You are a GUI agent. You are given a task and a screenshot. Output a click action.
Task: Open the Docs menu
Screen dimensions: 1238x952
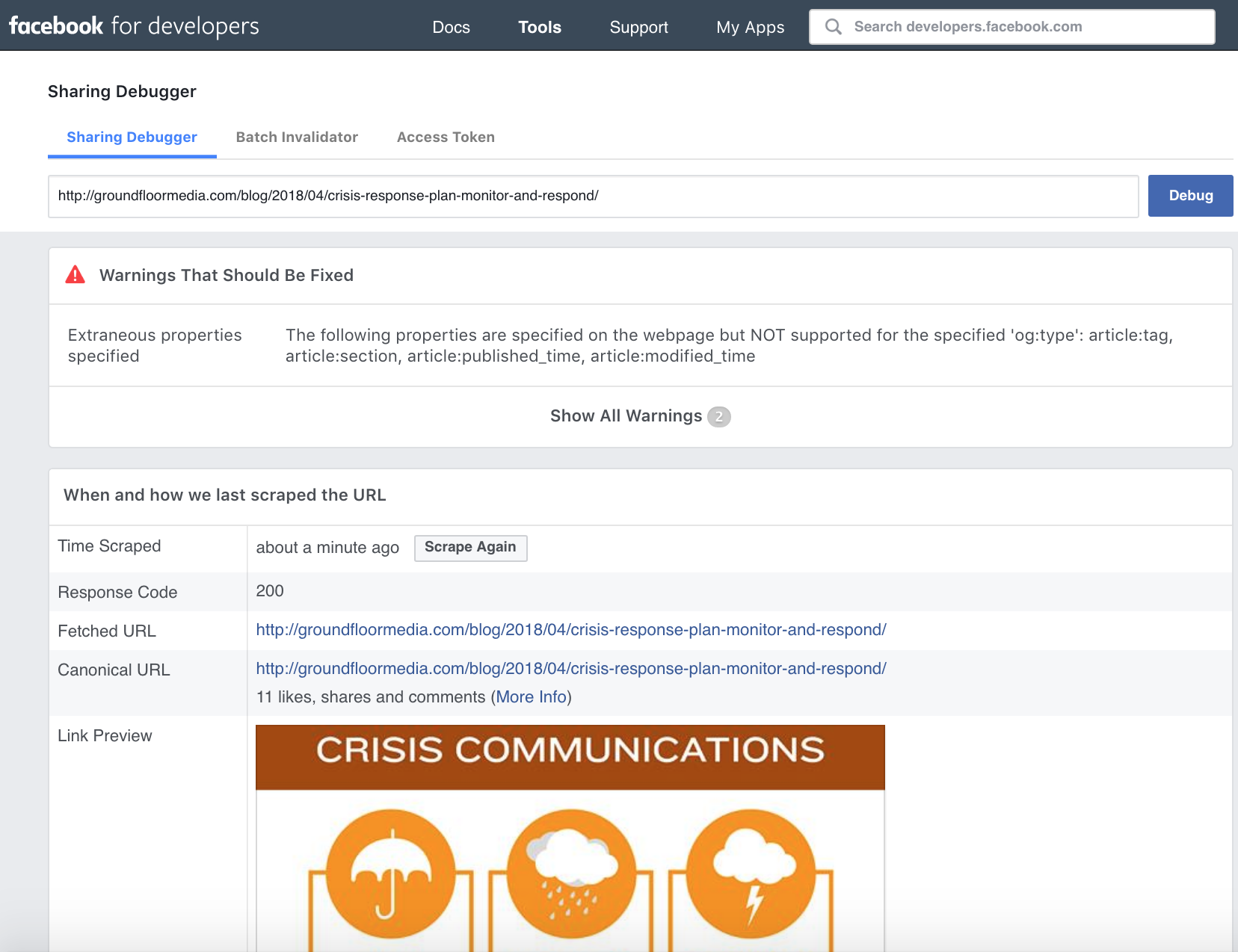451,27
